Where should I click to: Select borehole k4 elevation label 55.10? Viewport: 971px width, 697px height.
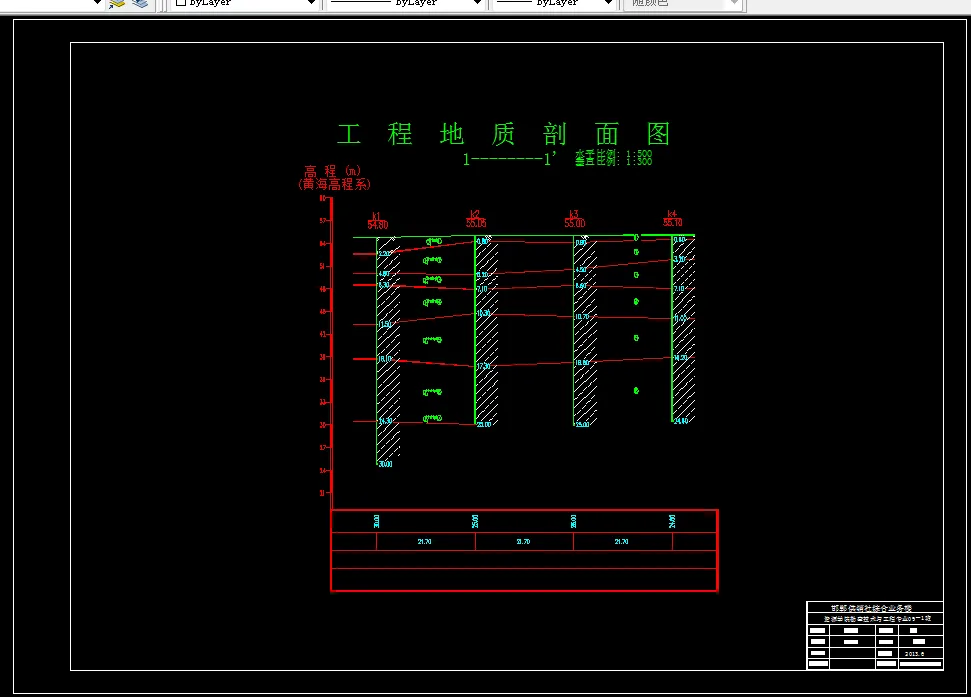[x=673, y=223]
